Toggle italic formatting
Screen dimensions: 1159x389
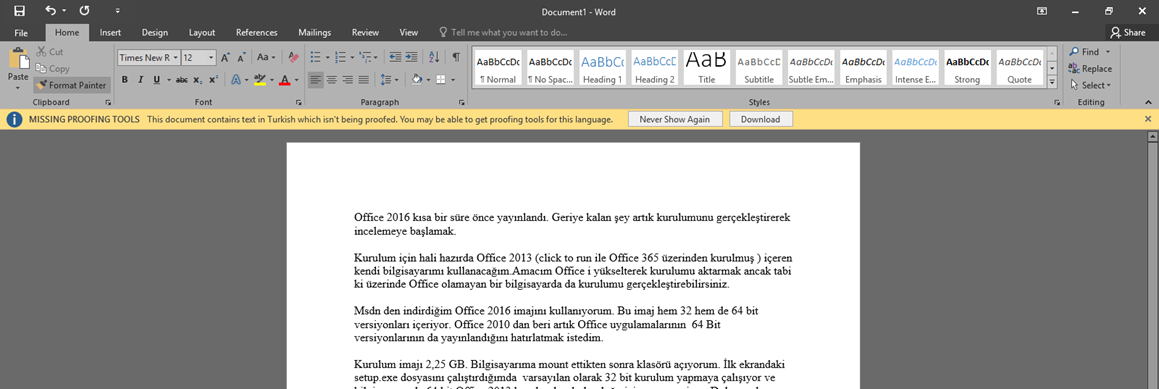click(x=141, y=79)
